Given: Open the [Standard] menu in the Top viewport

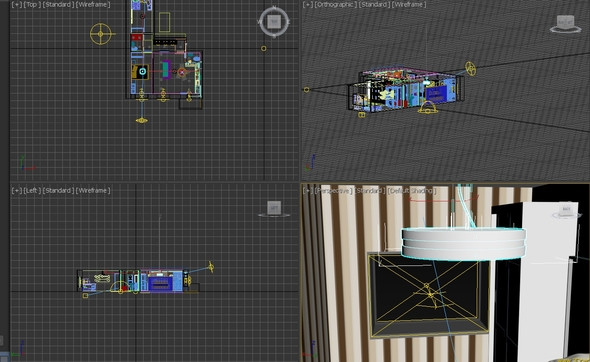Looking at the screenshot, I should 58,5.
